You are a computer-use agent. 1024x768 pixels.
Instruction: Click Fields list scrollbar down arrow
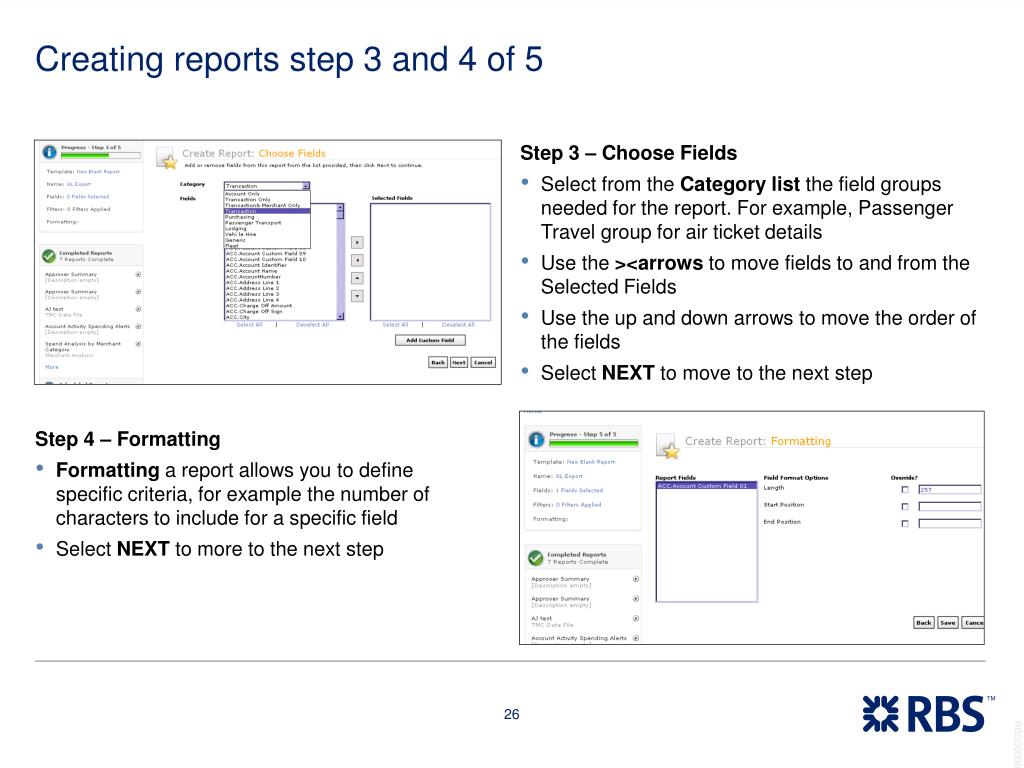(x=340, y=317)
